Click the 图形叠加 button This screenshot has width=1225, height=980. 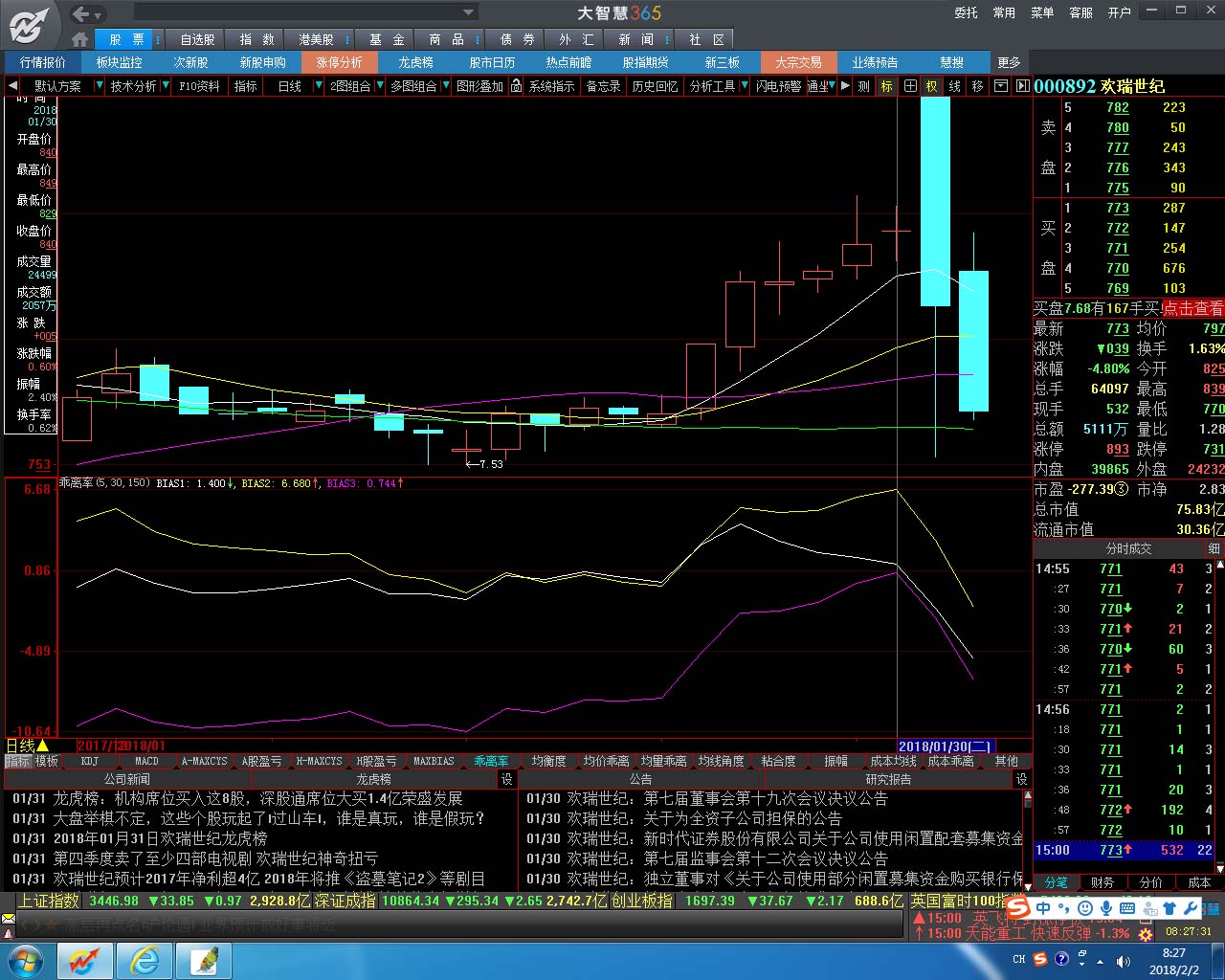(479, 86)
